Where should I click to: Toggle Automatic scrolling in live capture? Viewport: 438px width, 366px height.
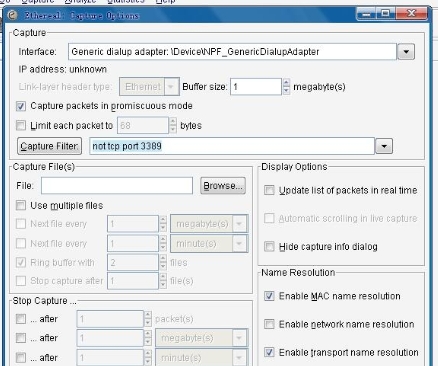click(x=269, y=218)
